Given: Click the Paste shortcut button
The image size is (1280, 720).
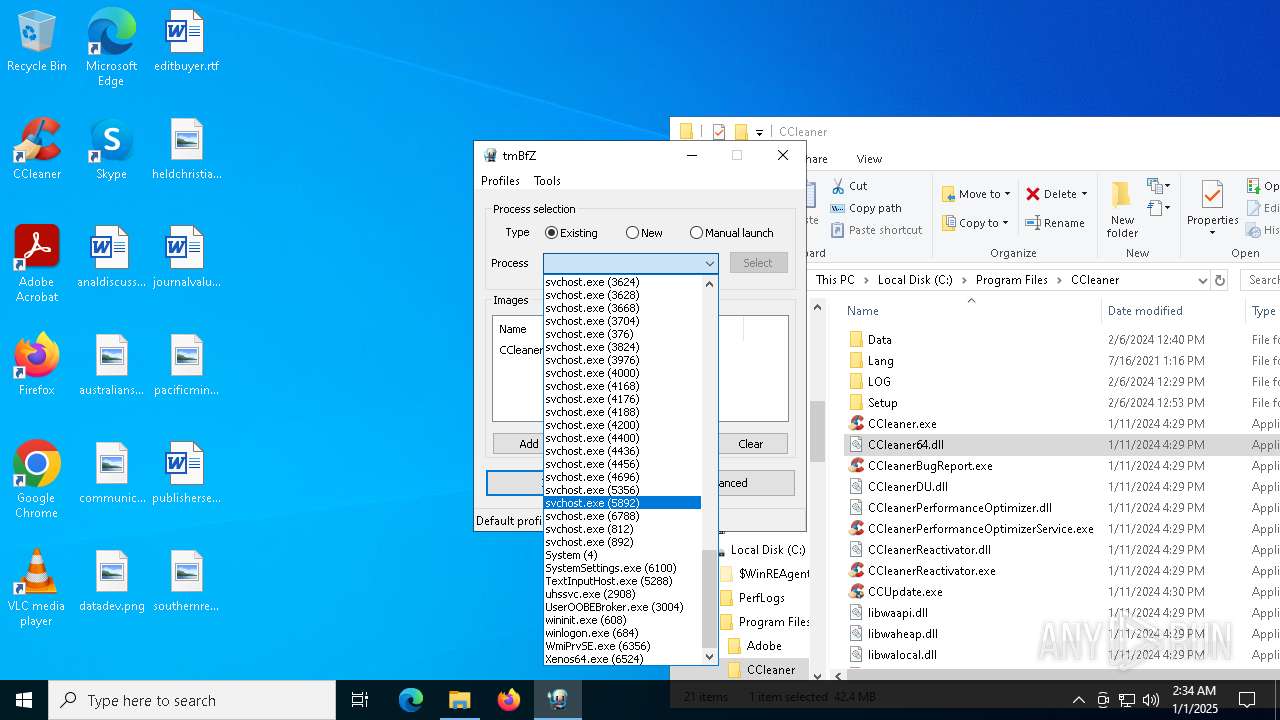Looking at the screenshot, I should (x=875, y=230).
